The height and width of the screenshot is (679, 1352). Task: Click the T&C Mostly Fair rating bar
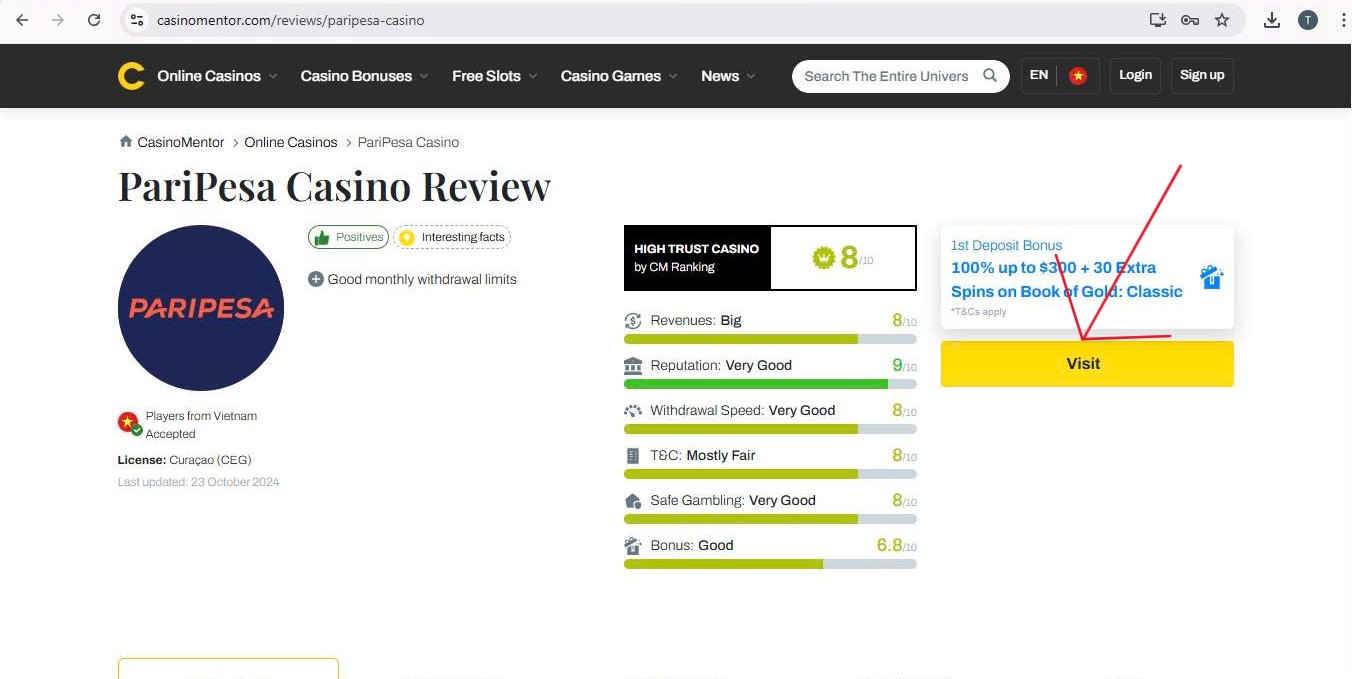(x=770, y=474)
